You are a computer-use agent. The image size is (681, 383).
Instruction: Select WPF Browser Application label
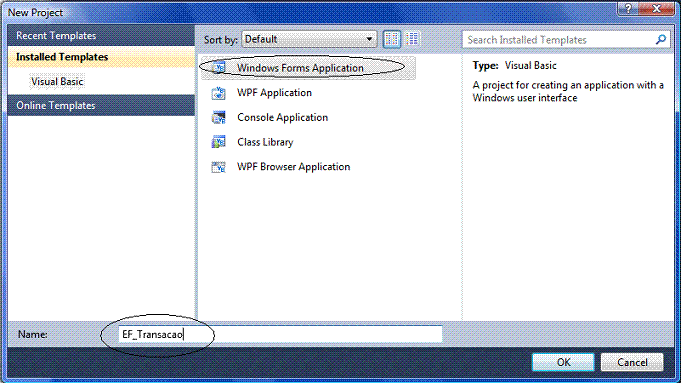[x=293, y=167]
